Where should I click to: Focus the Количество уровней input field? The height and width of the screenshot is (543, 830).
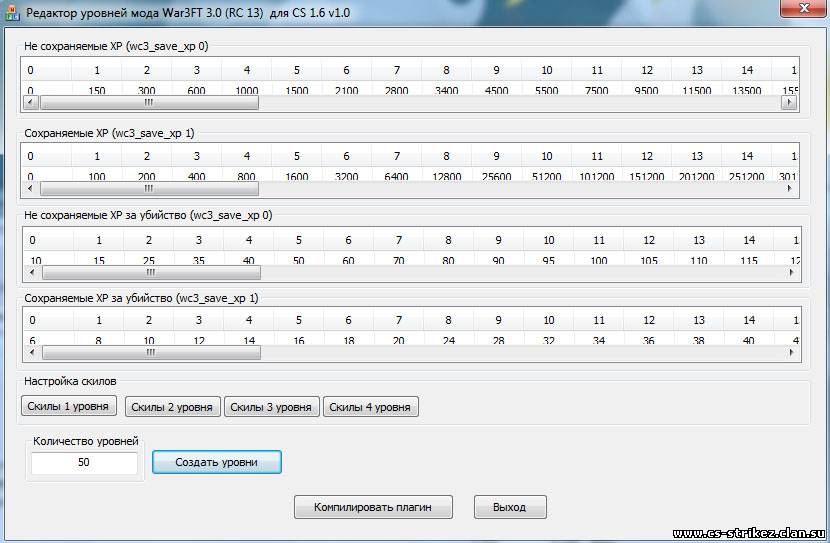tap(84, 463)
